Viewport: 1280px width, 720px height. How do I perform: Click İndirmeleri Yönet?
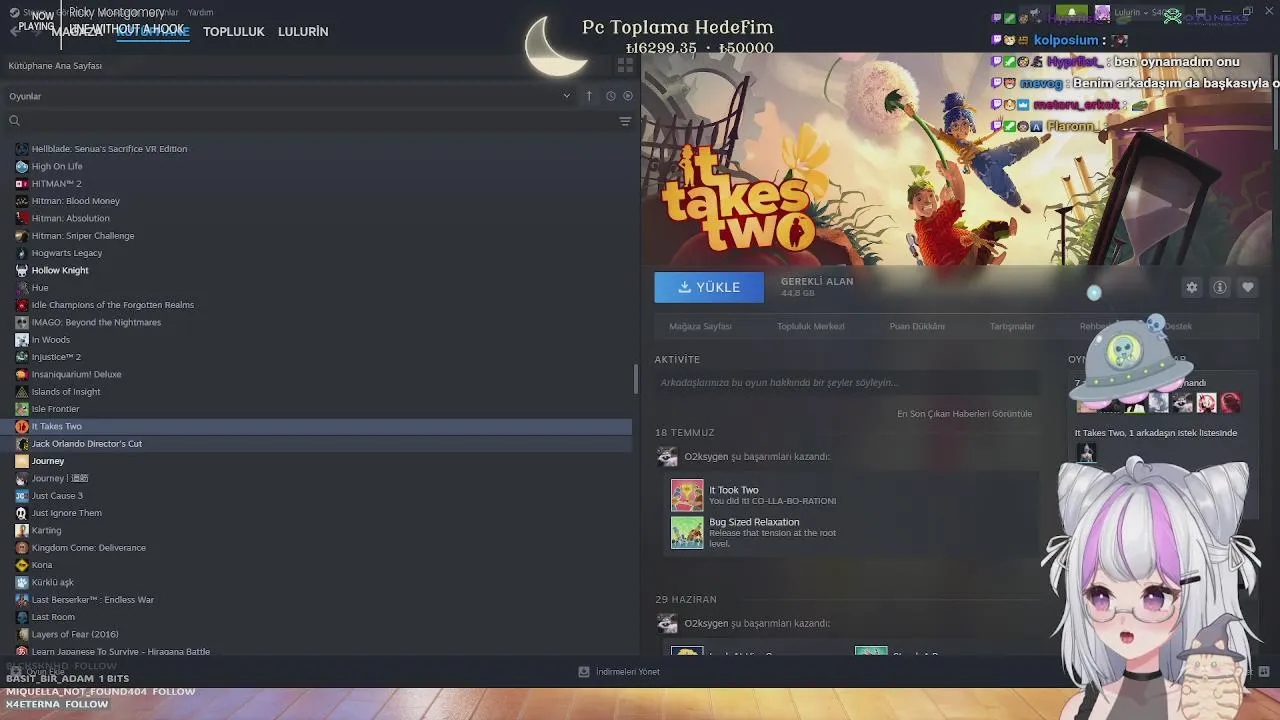coord(628,672)
